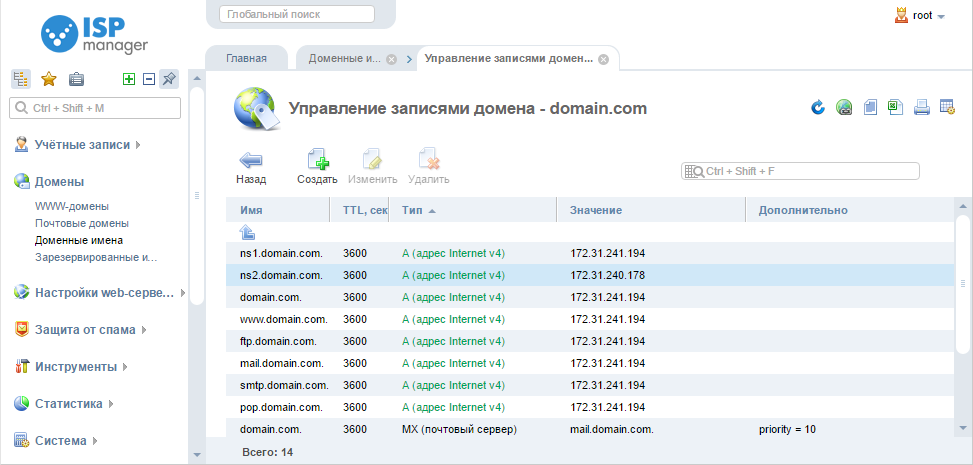Export the table to Excel
This screenshot has height=465, width=973.
(896, 108)
